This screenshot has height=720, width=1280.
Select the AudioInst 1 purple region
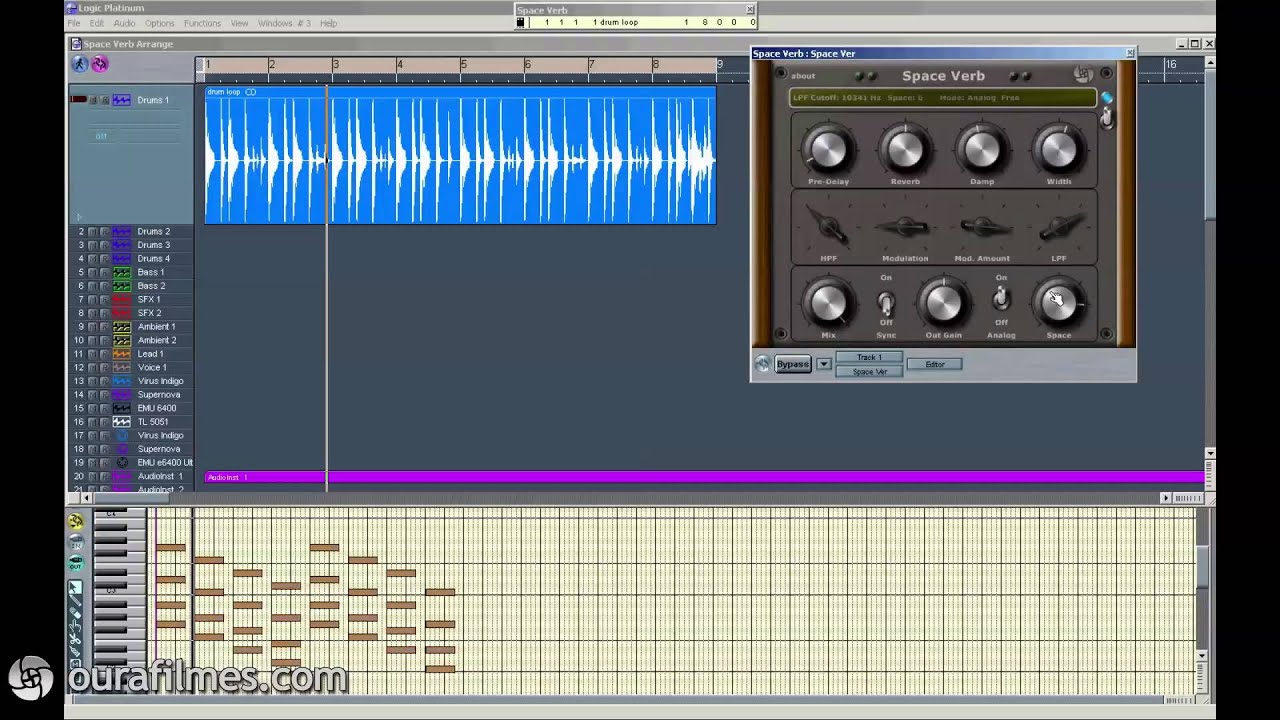pyautogui.click(x=704, y=477)
